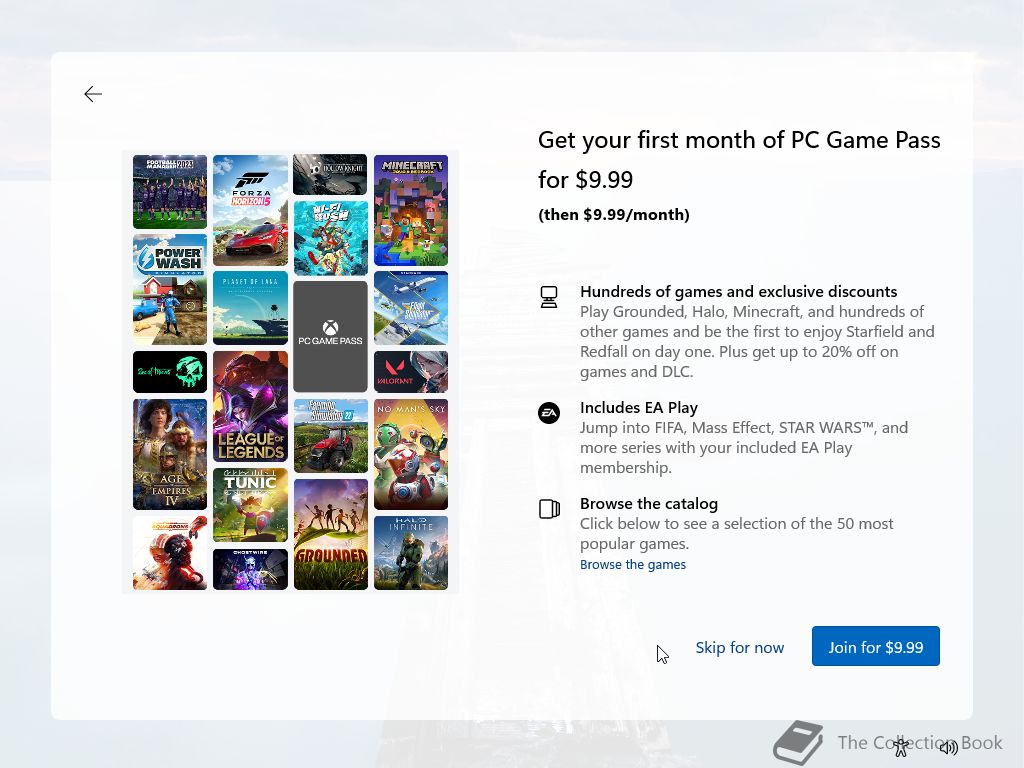Click the Play Grounded, Halo, Minecraft description
1024x768 pixels.
[x=757, y=342]
